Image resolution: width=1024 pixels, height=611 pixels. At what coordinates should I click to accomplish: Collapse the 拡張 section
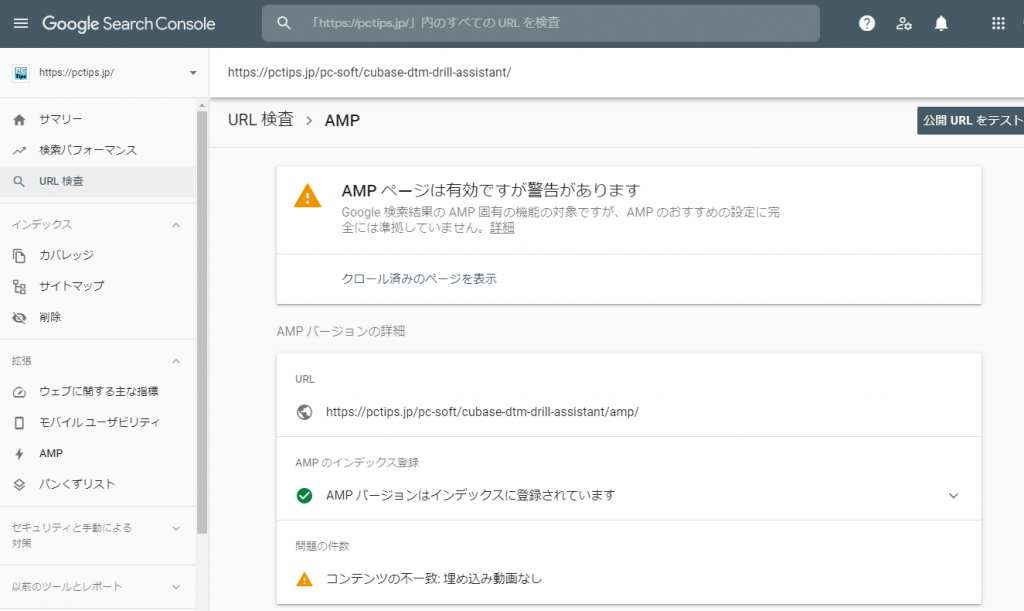coord(176,361)
